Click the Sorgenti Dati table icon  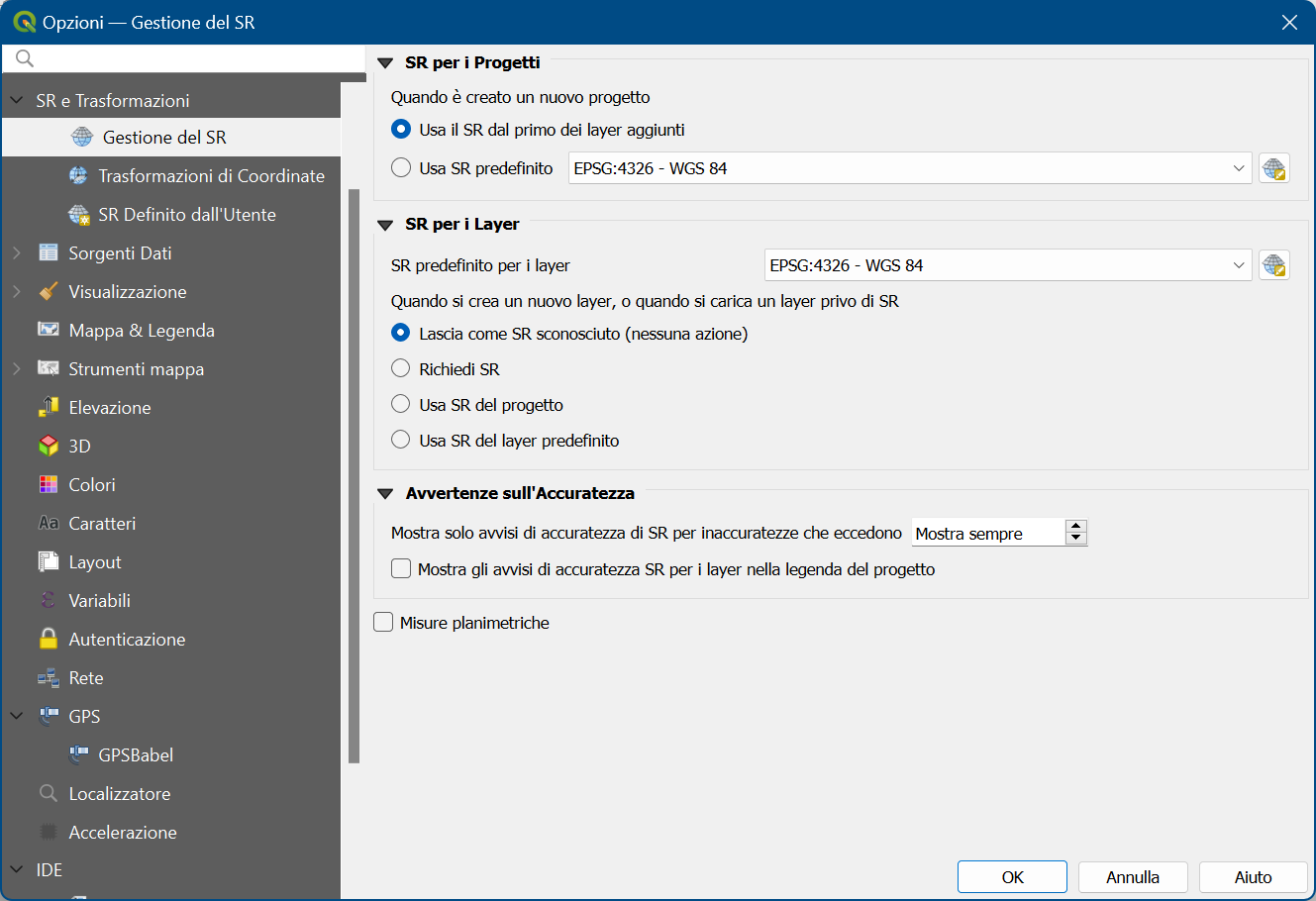click(49, 252)
